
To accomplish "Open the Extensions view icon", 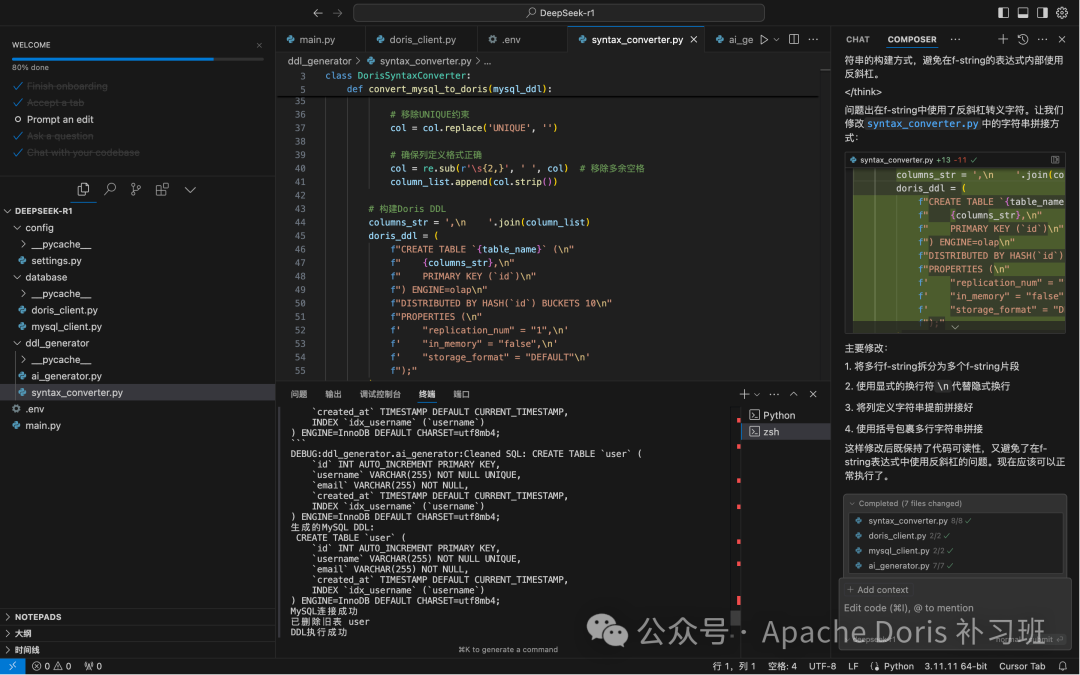I will click(162, 189).
